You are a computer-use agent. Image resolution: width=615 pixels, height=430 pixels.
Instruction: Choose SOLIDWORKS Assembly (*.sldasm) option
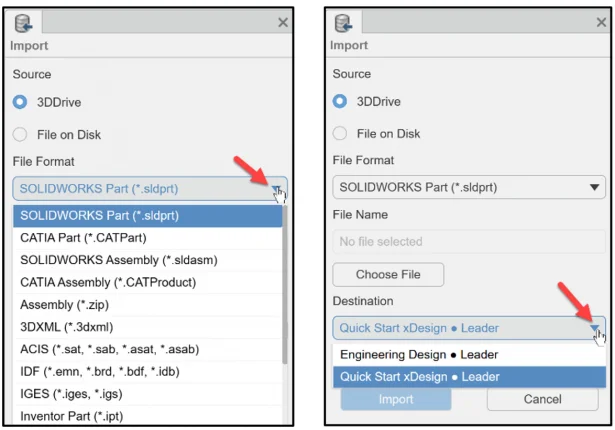[x=118, y=260]
